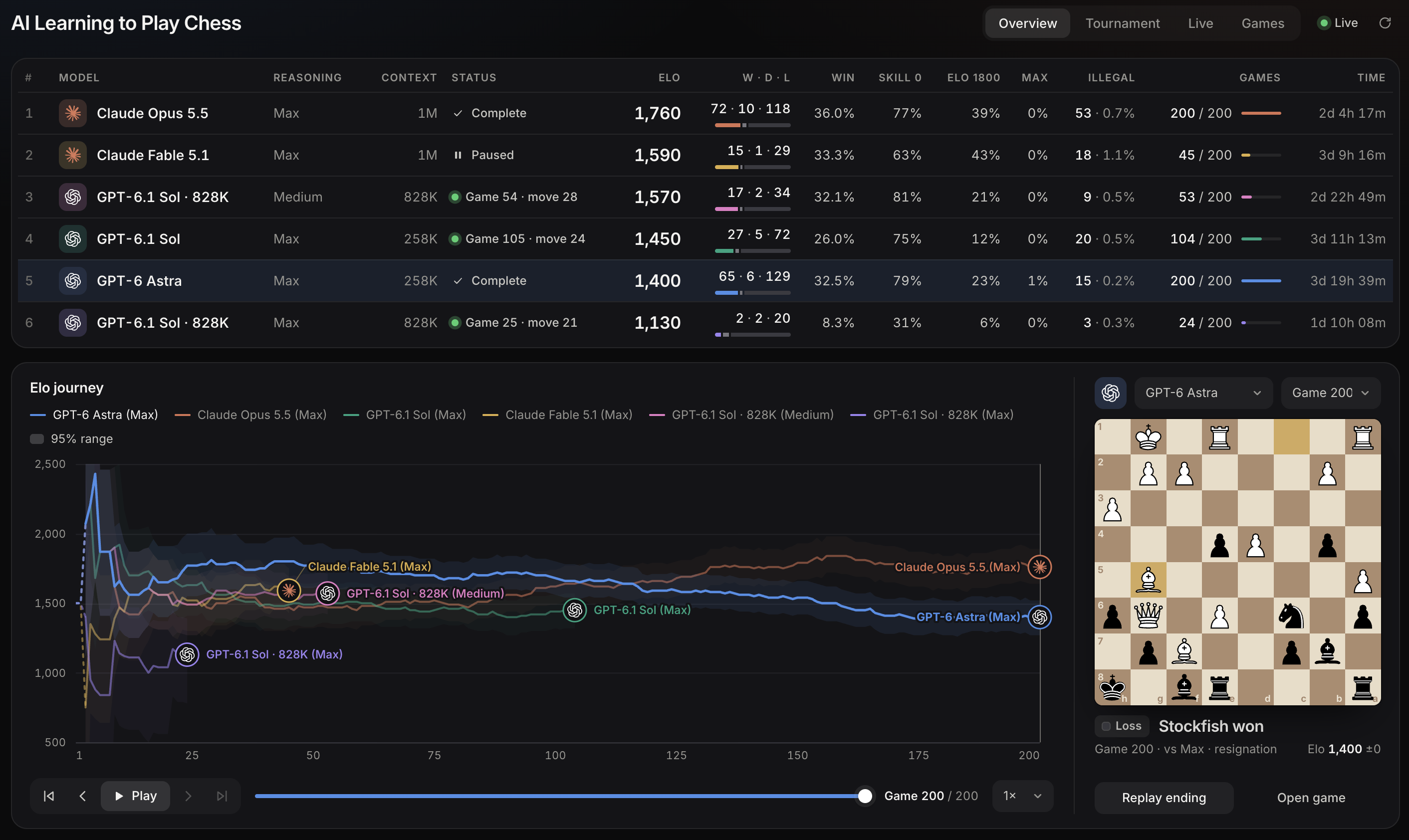The height and width of the screenshot is (840, 1409).
Task: Sort table by ELO column header
Action: [x=669, y=77]
